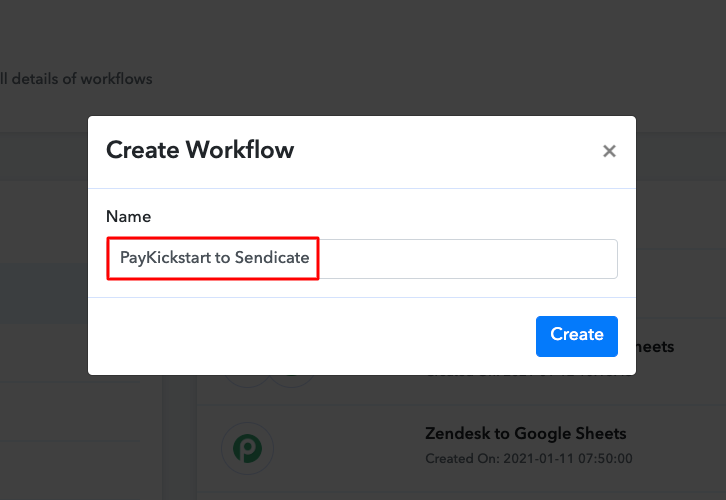Click the Name label above the field
The image size is (726, 500).
point(128,216)
